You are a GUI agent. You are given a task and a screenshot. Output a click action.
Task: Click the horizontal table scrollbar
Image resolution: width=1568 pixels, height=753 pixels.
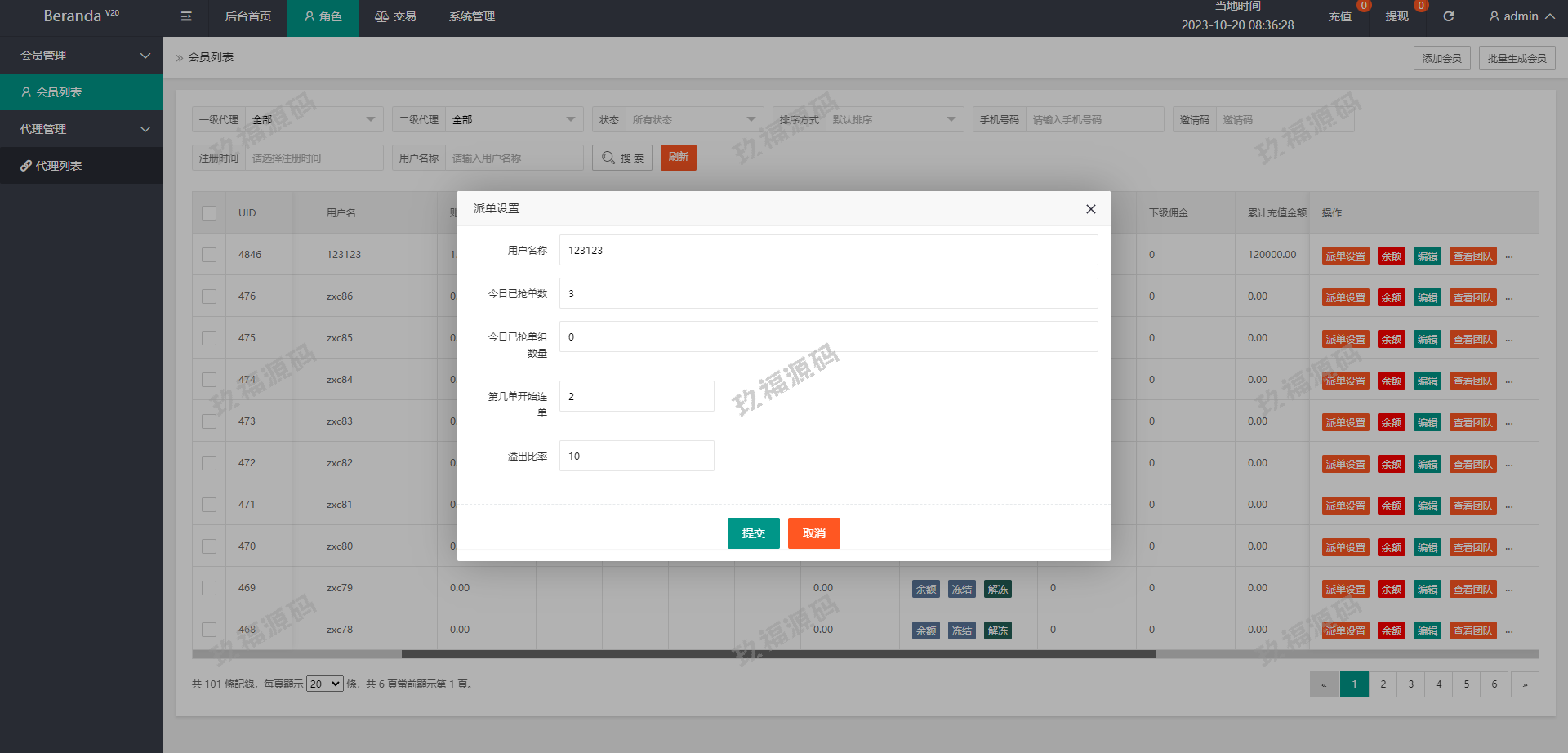click(x=778, y=654)
